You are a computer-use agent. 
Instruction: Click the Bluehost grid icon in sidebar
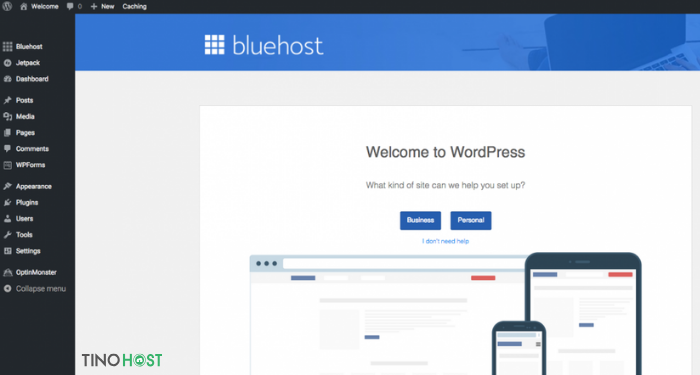(x=8, y=46)
